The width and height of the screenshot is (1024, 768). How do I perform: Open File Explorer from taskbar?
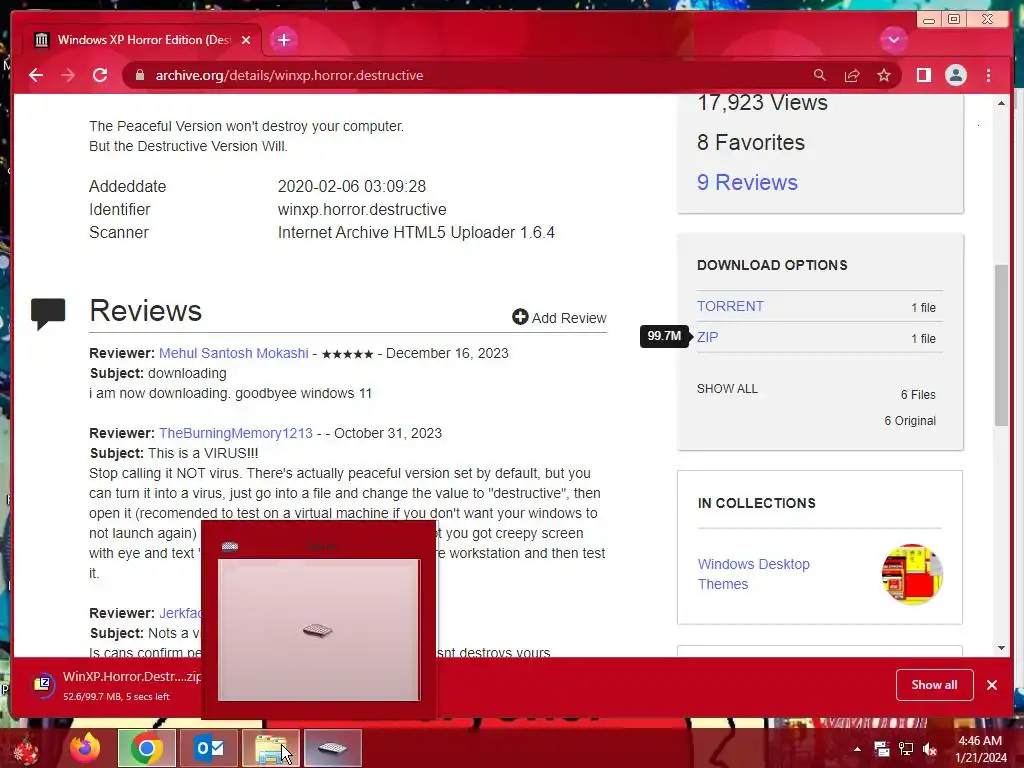pyautogui.click(x=271, y=748)
